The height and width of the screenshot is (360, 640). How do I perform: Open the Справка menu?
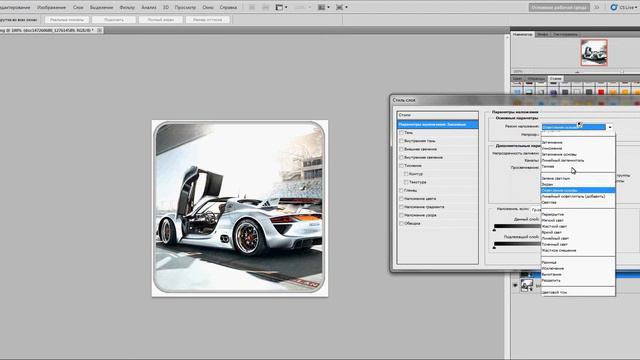tap(228, 7)
